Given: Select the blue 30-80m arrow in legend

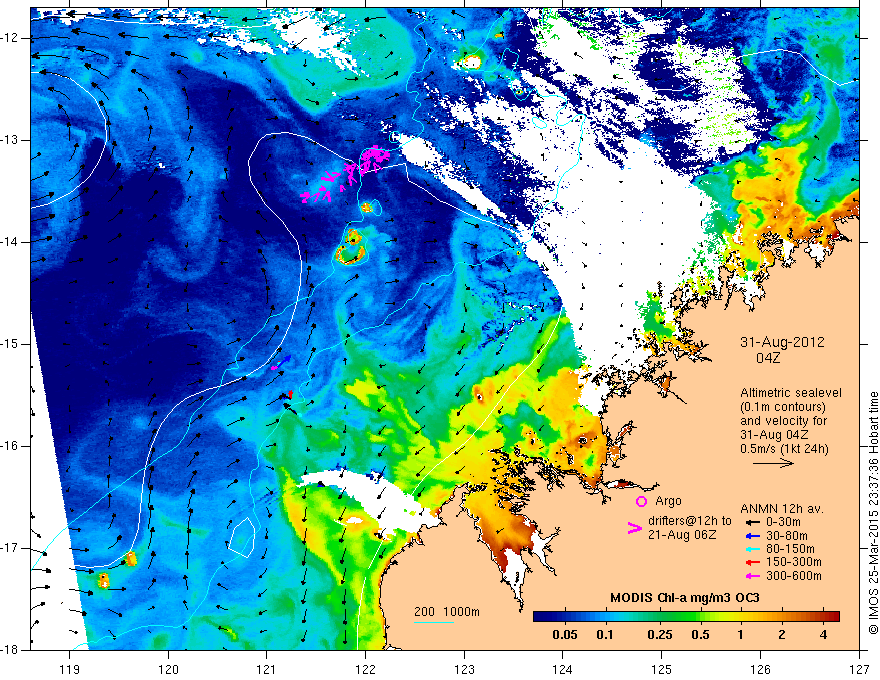Looking at the screenshot, I should [x=753, y=536].
